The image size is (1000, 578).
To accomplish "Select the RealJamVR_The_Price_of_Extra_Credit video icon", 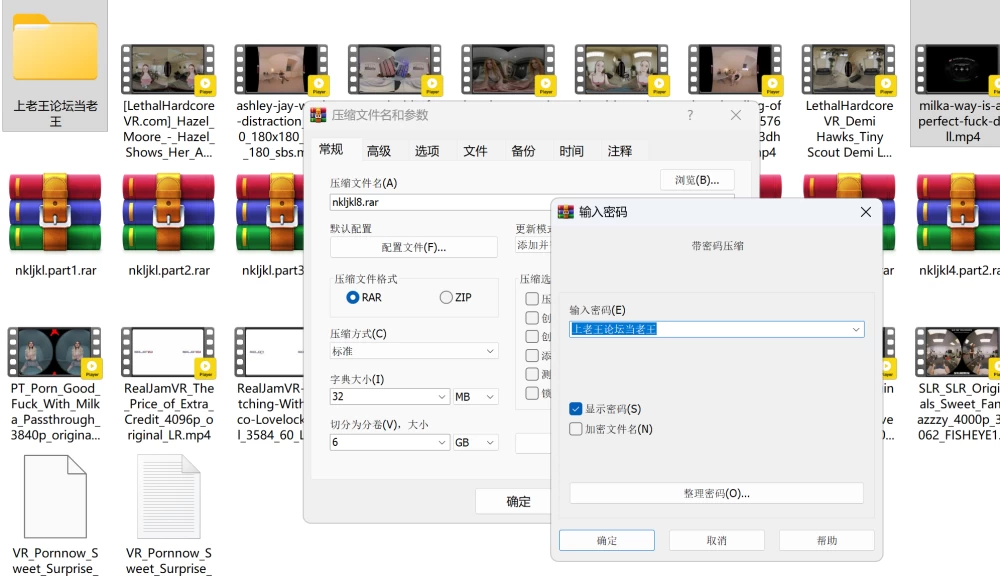I will click(169, 352).
